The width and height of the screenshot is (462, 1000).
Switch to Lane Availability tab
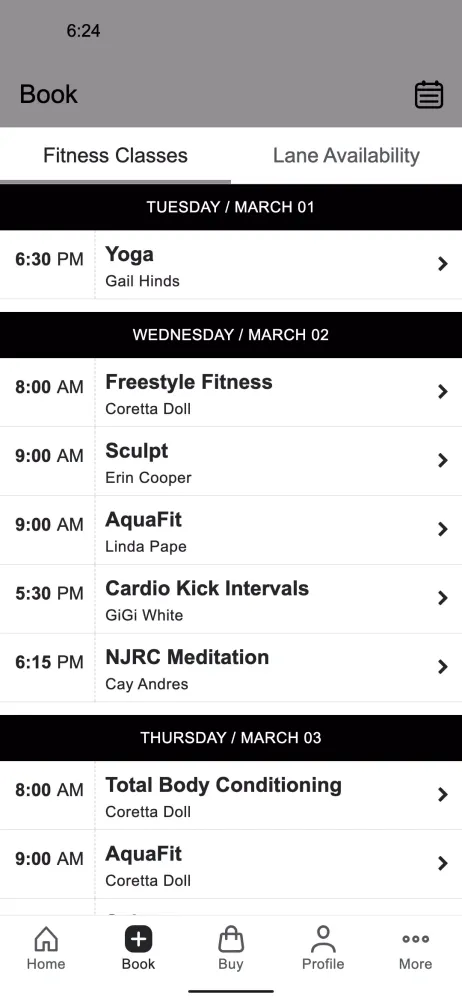346,156
